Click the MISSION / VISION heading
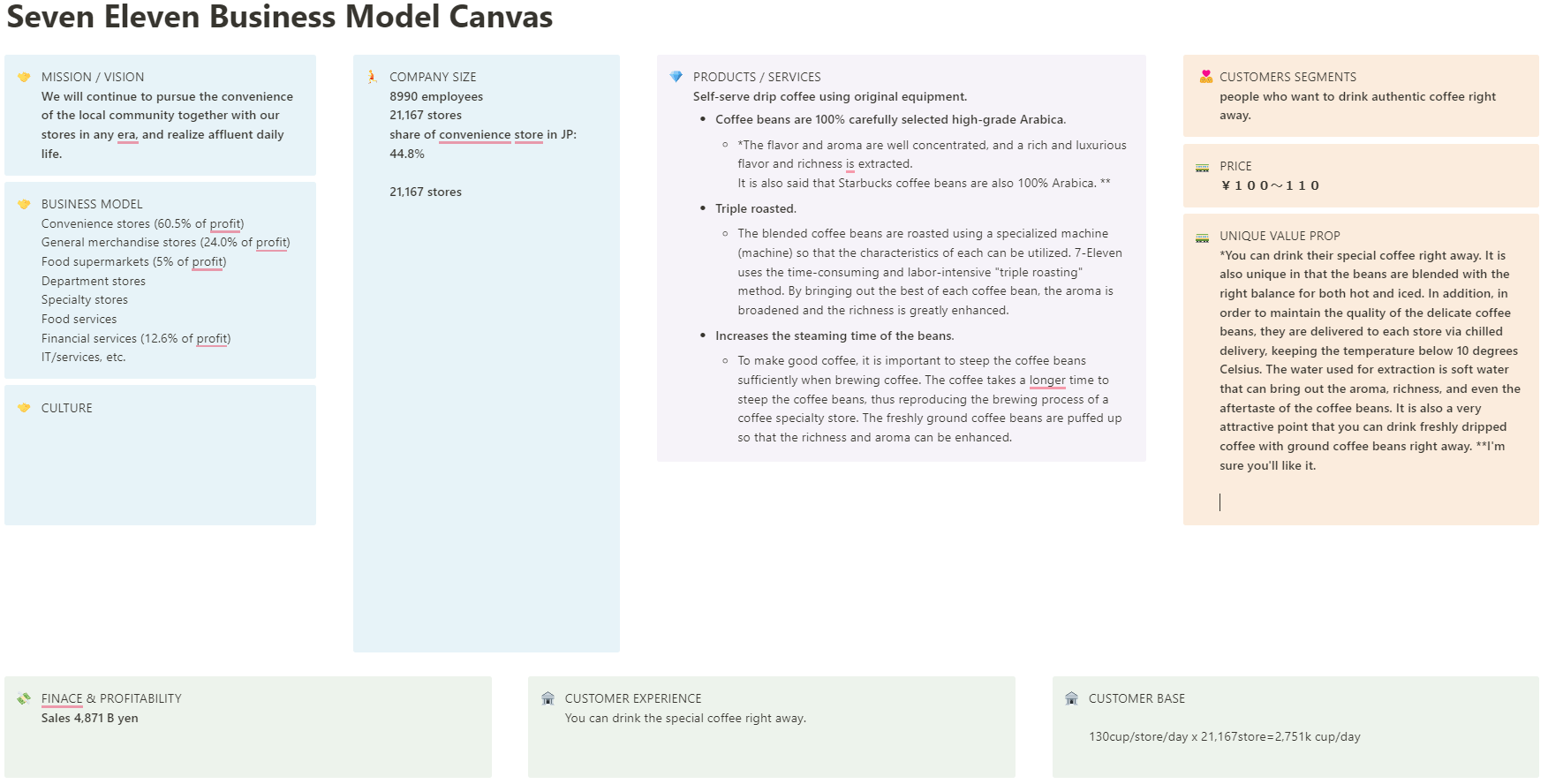The height and width of the screenshot is (784, 1548). [93, 77]
